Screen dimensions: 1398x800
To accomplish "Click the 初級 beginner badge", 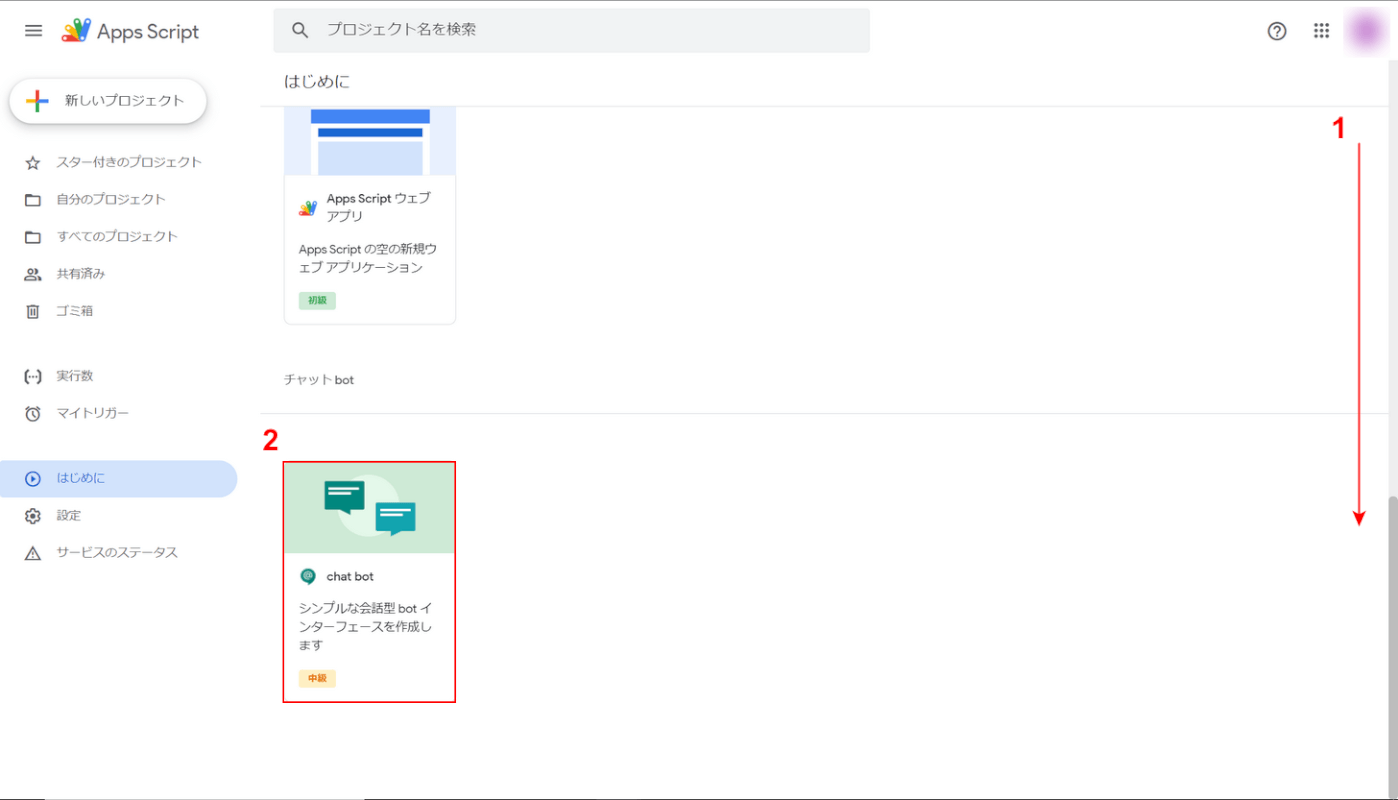I will 317,300.
